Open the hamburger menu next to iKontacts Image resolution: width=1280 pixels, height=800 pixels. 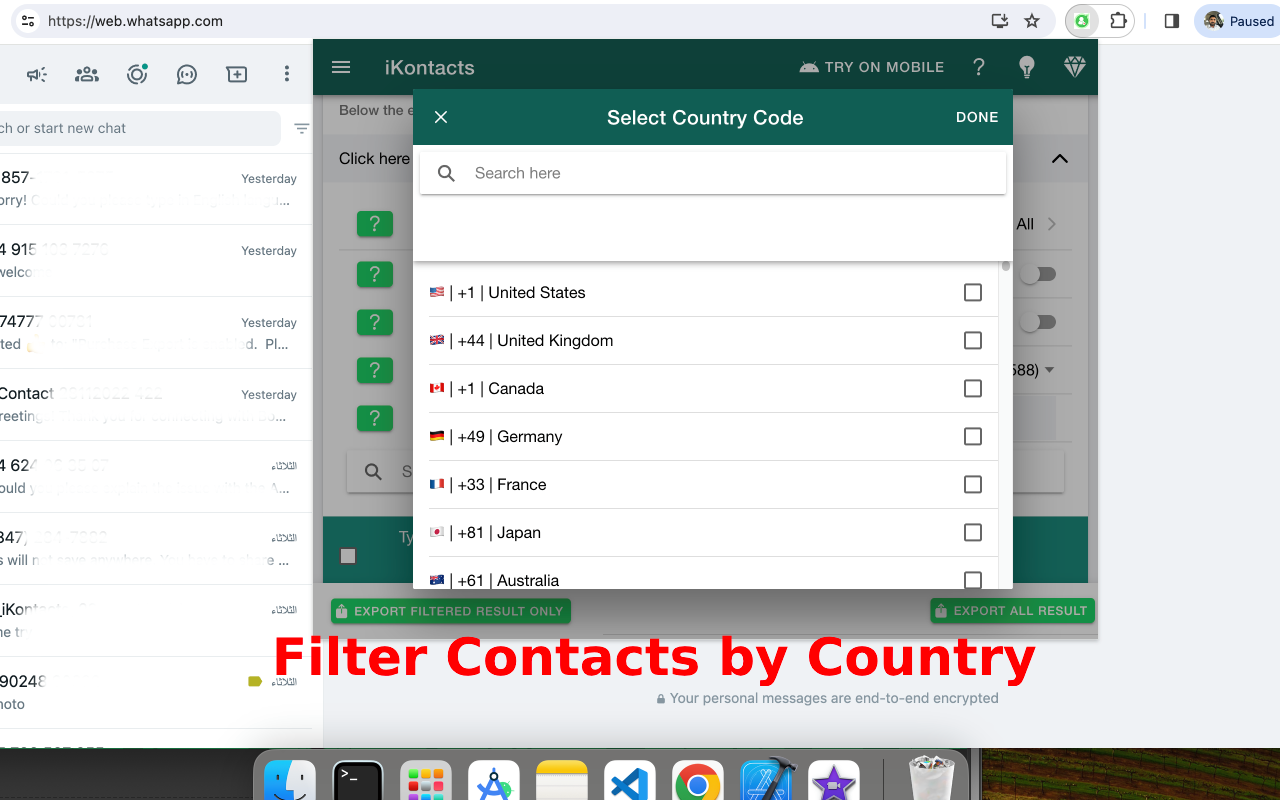click(x=340, y=67)
